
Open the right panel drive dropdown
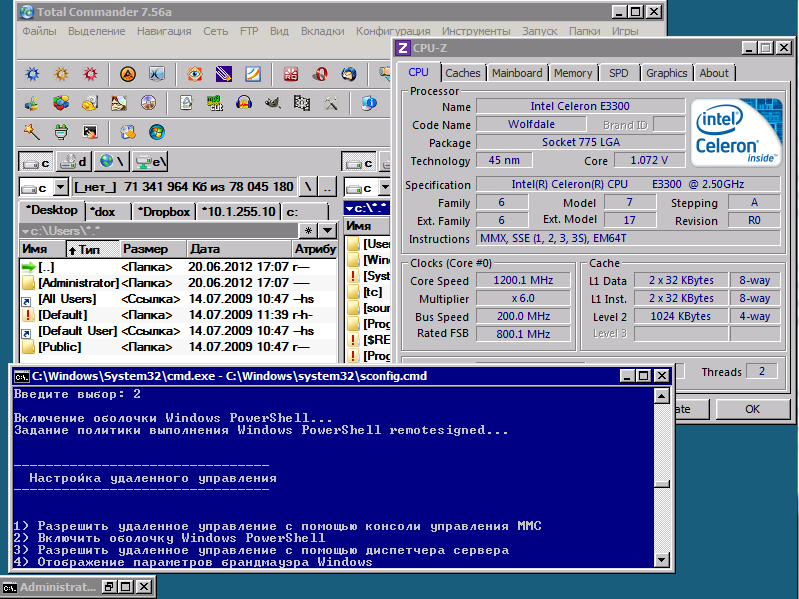[385, 187]
